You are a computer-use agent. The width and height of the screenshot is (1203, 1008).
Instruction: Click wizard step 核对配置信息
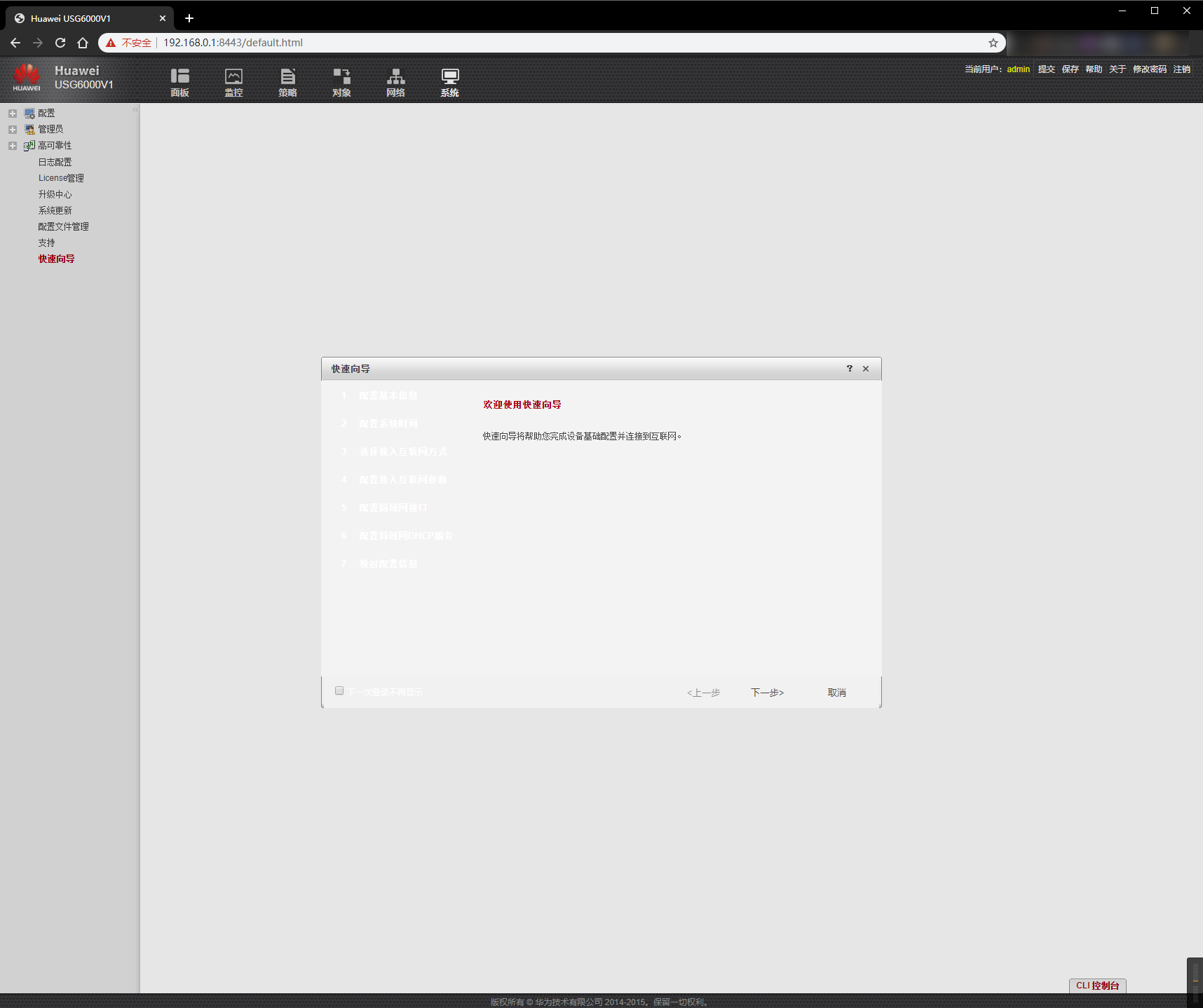pos(388,564)
